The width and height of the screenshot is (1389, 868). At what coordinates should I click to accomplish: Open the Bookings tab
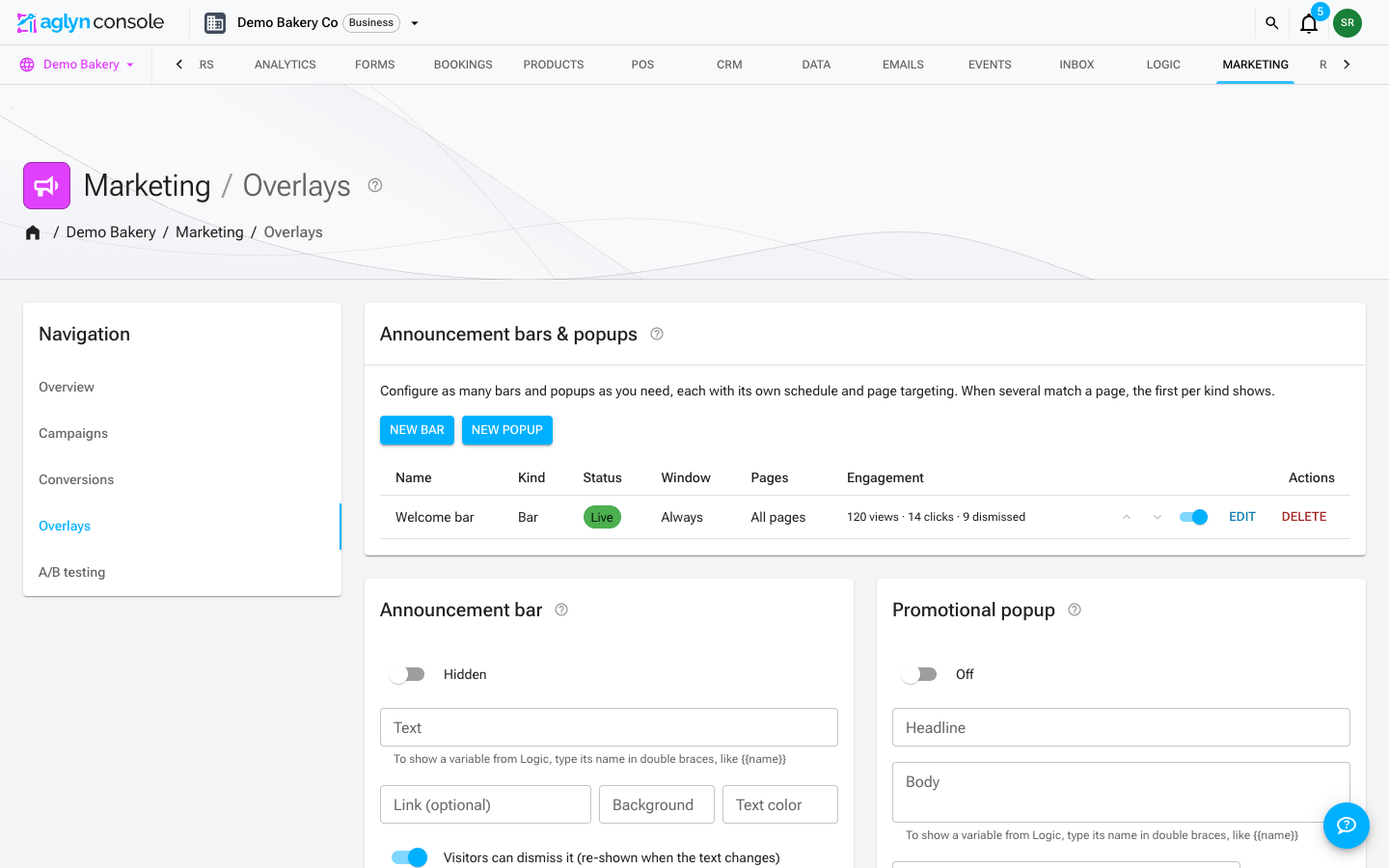pyautogui.click(x=463, y=65)
